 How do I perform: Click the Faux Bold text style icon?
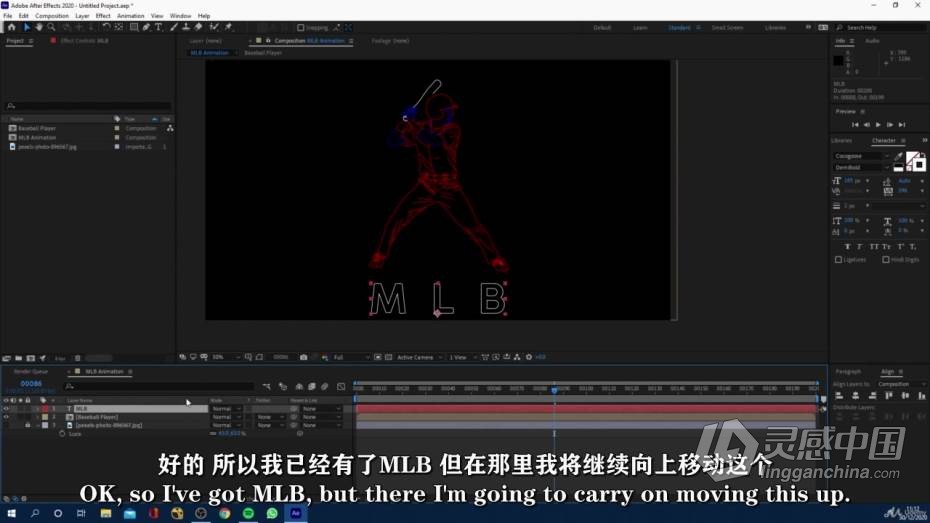pyautogui.click(x=847, y=247)
